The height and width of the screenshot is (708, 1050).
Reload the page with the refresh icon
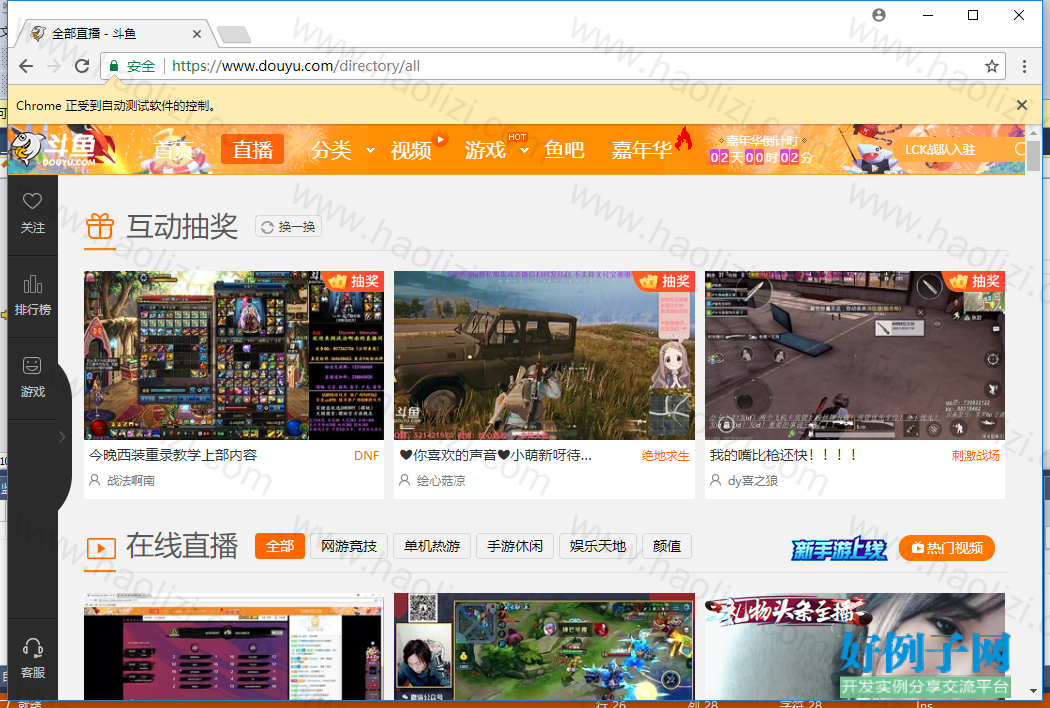click(82, 66)
